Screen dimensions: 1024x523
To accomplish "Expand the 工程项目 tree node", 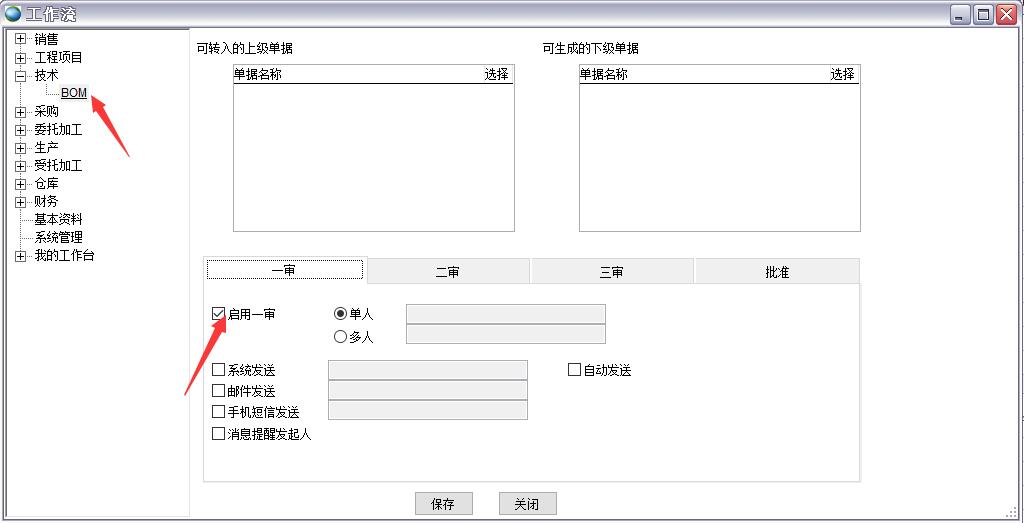I will (20, 57).
